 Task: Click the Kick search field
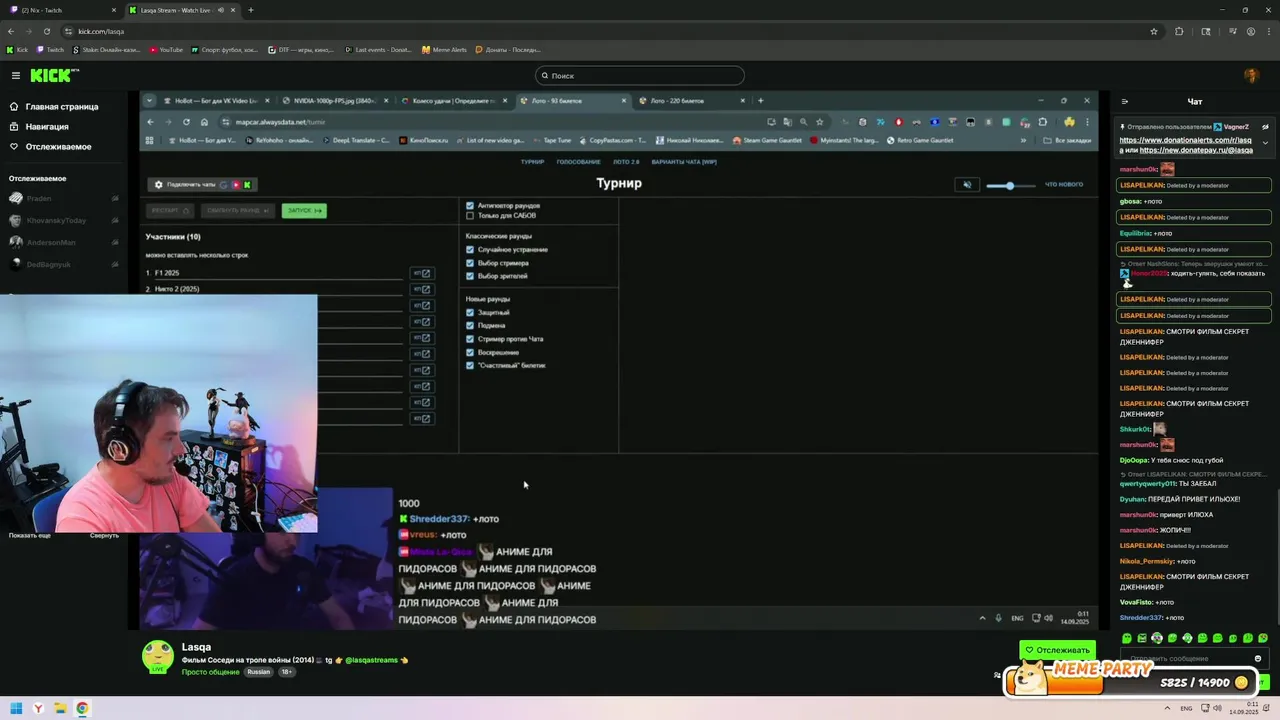640,75
